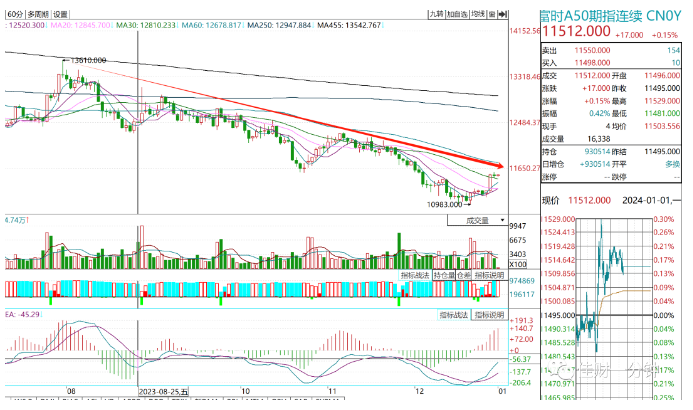
Task: Click the 11650.27 price axis label
Action: point(525,168)
